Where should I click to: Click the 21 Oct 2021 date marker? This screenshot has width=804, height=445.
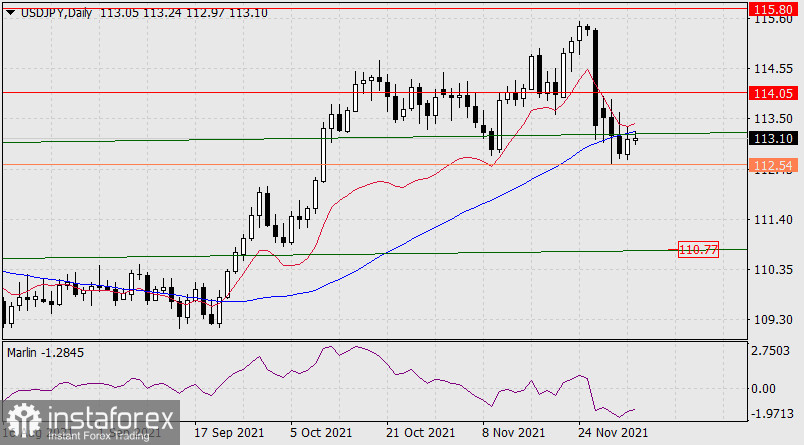pyautogui.click(x=420, y=433)
